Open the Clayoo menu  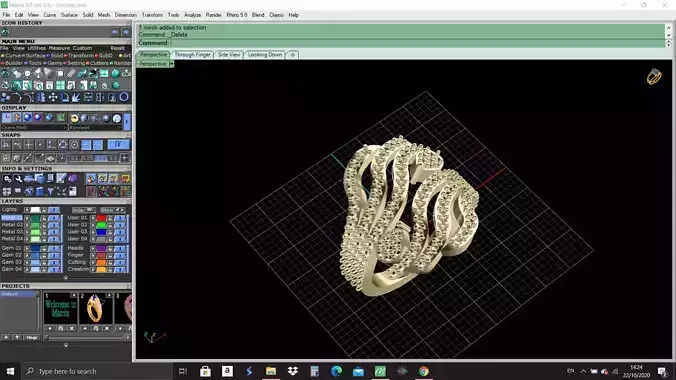point(276,15)
